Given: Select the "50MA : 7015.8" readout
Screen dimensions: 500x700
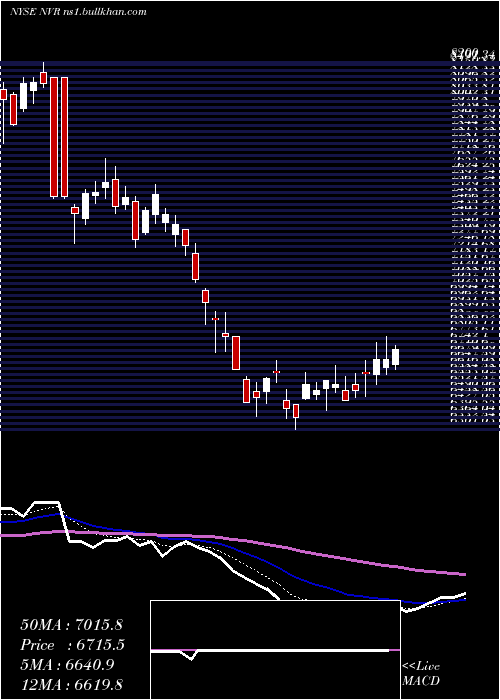Looking at the screenshot, I should tap(71, 625).
